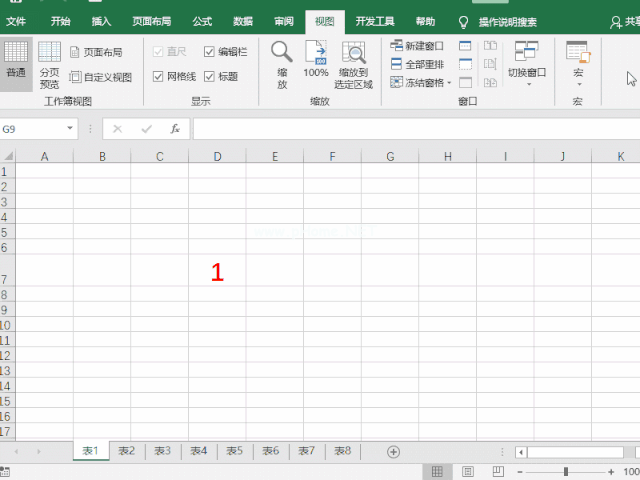Reset zoom to 100%
This screenshot has height=480, width=640.
coord(316,59)
